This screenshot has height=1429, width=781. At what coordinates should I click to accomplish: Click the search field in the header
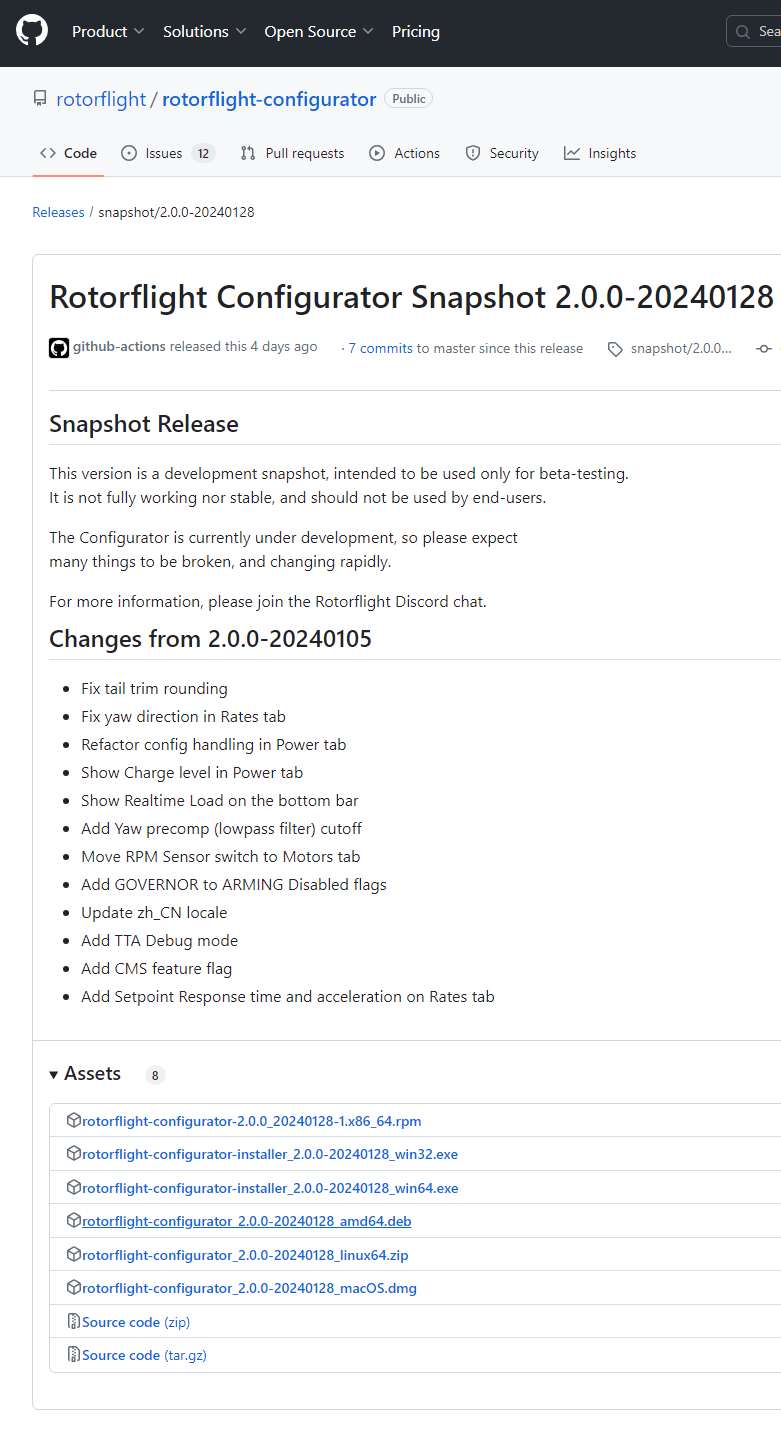pos(756,32)
